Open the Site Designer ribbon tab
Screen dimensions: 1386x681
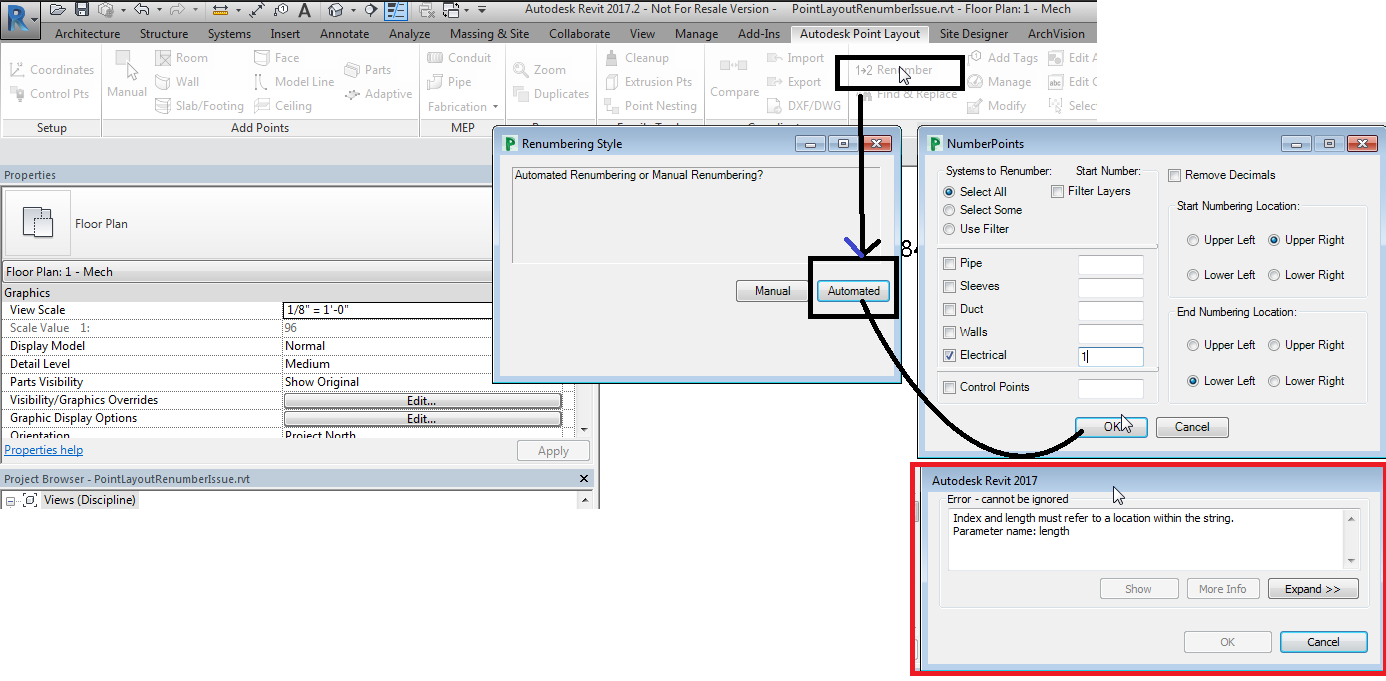pos(973,34)
